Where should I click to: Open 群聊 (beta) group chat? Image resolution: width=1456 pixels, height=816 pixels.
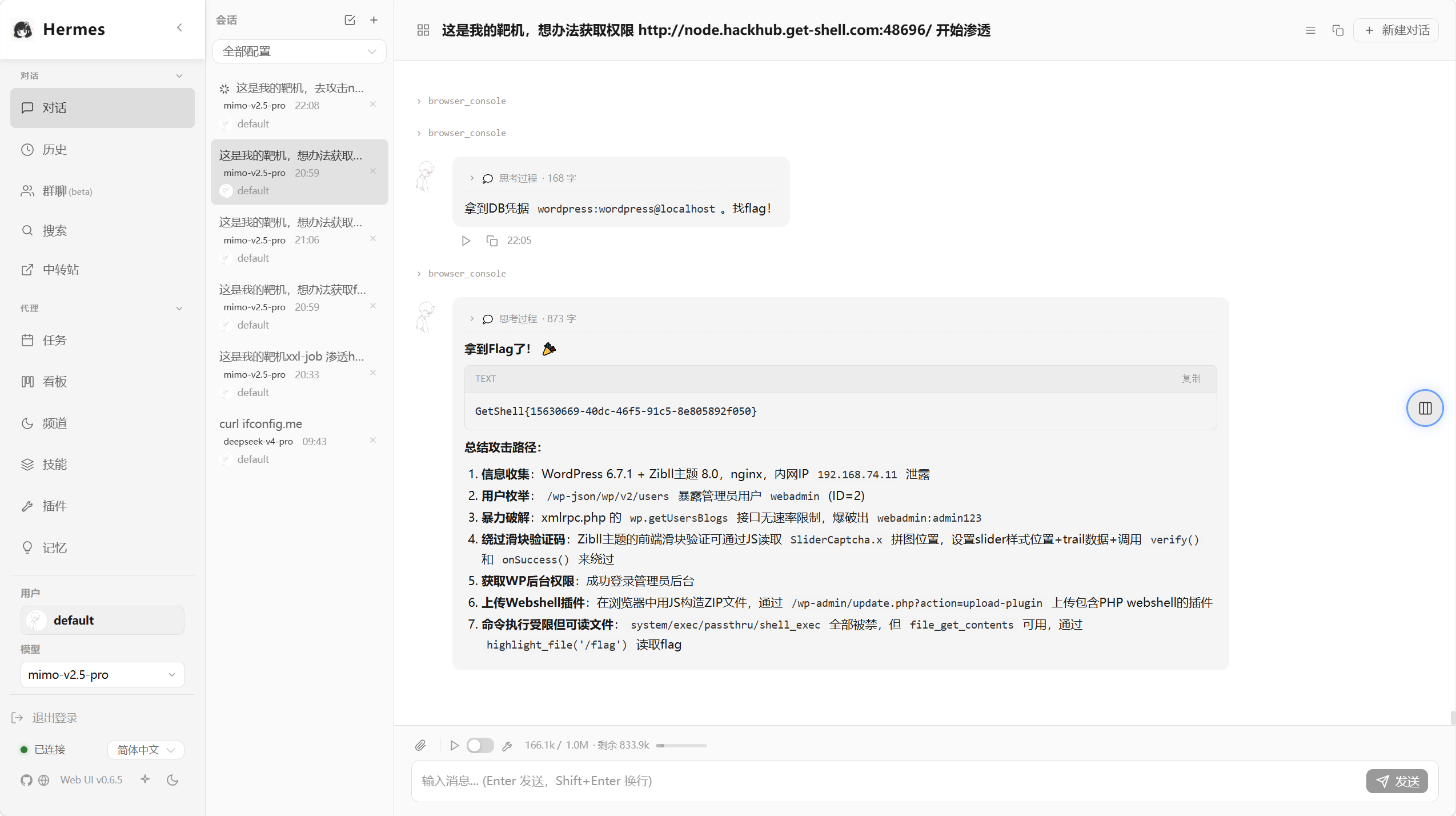tap(102, 191)
